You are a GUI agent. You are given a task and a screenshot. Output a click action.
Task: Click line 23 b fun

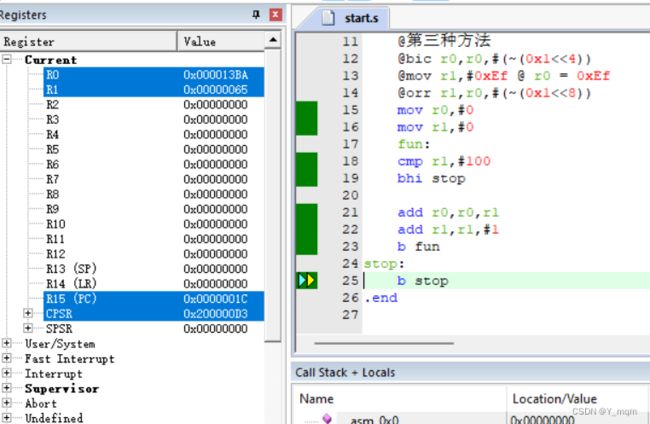(x=418, y=246)
